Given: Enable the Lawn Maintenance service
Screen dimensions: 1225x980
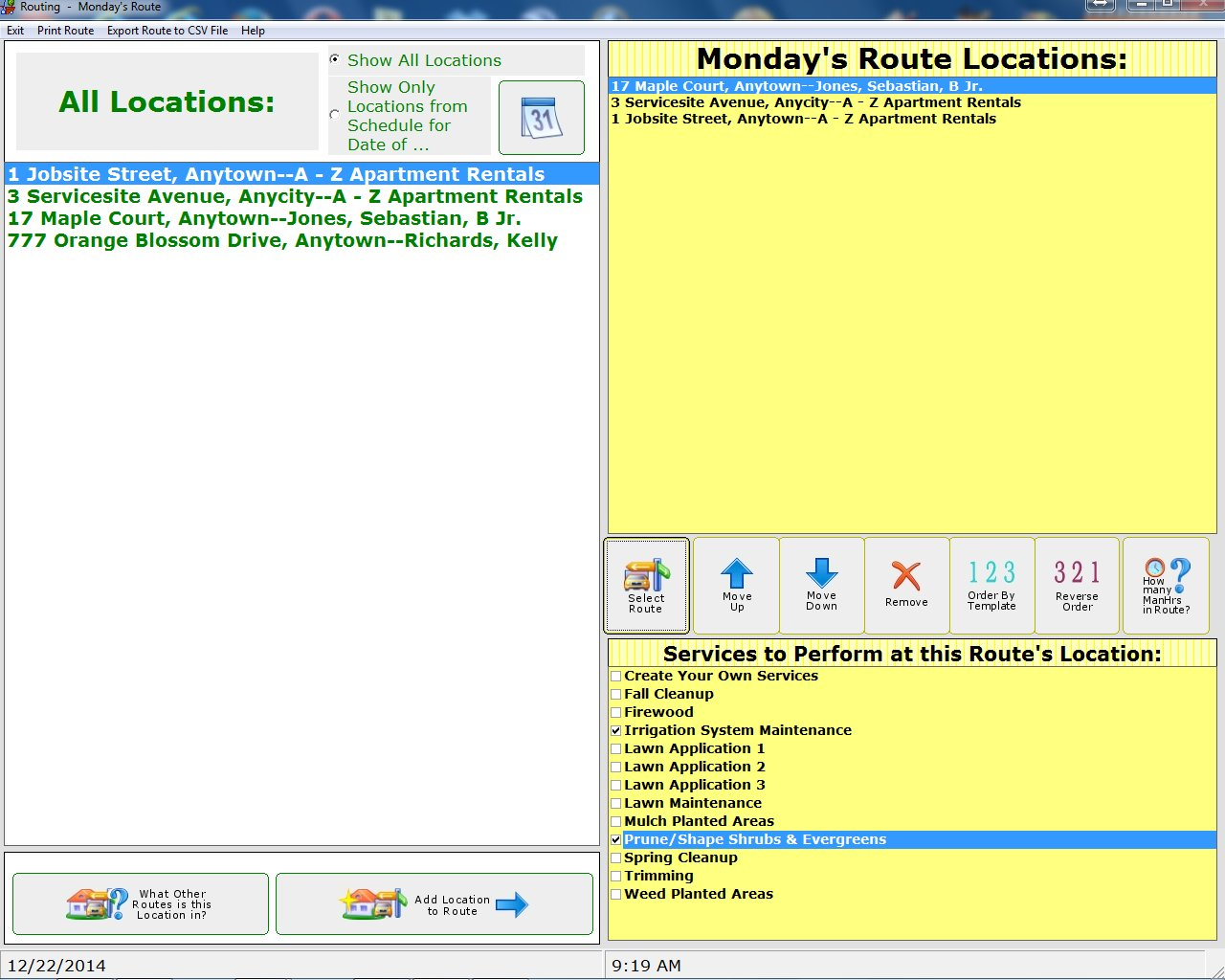Looking at the screenshot, I should pyautogui.click(x=616, y=803).
